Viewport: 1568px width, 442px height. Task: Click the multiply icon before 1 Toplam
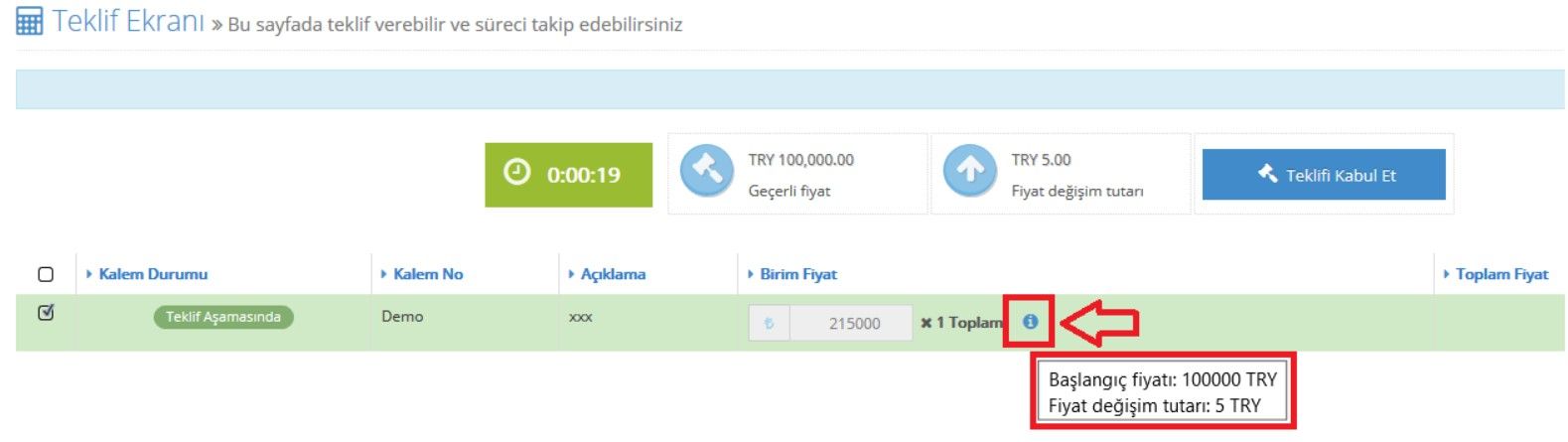926,323
